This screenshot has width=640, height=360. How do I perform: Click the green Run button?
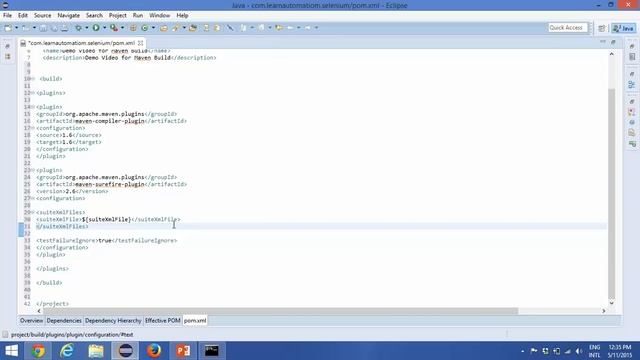96,28
